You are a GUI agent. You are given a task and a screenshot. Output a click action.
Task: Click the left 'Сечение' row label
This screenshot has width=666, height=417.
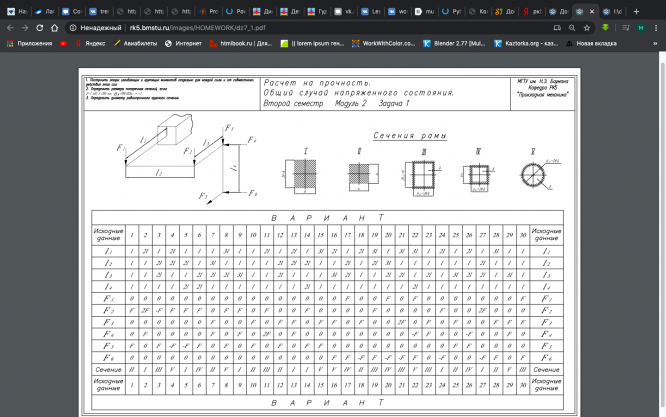108,369
